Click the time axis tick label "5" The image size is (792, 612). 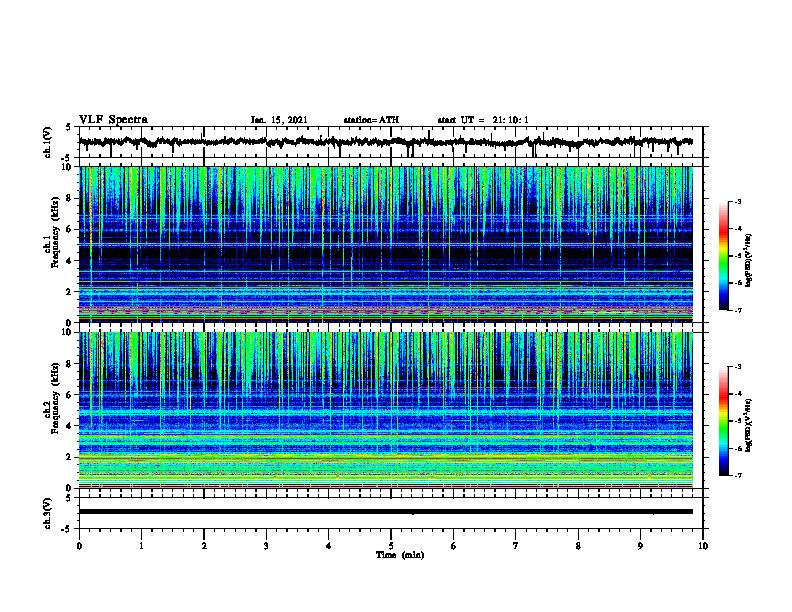(x=391, y=546)
